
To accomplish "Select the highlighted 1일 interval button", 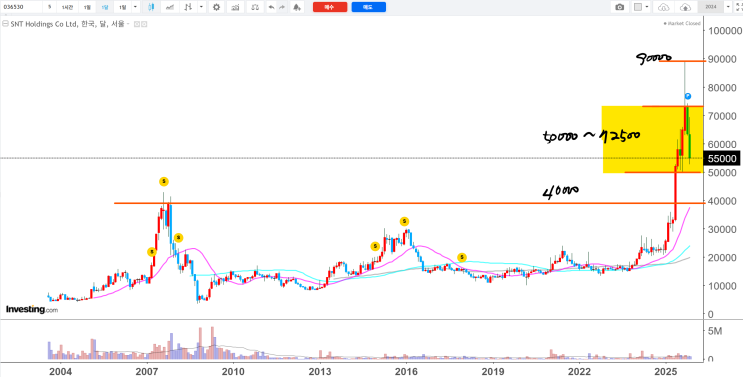I will (105, 7).
